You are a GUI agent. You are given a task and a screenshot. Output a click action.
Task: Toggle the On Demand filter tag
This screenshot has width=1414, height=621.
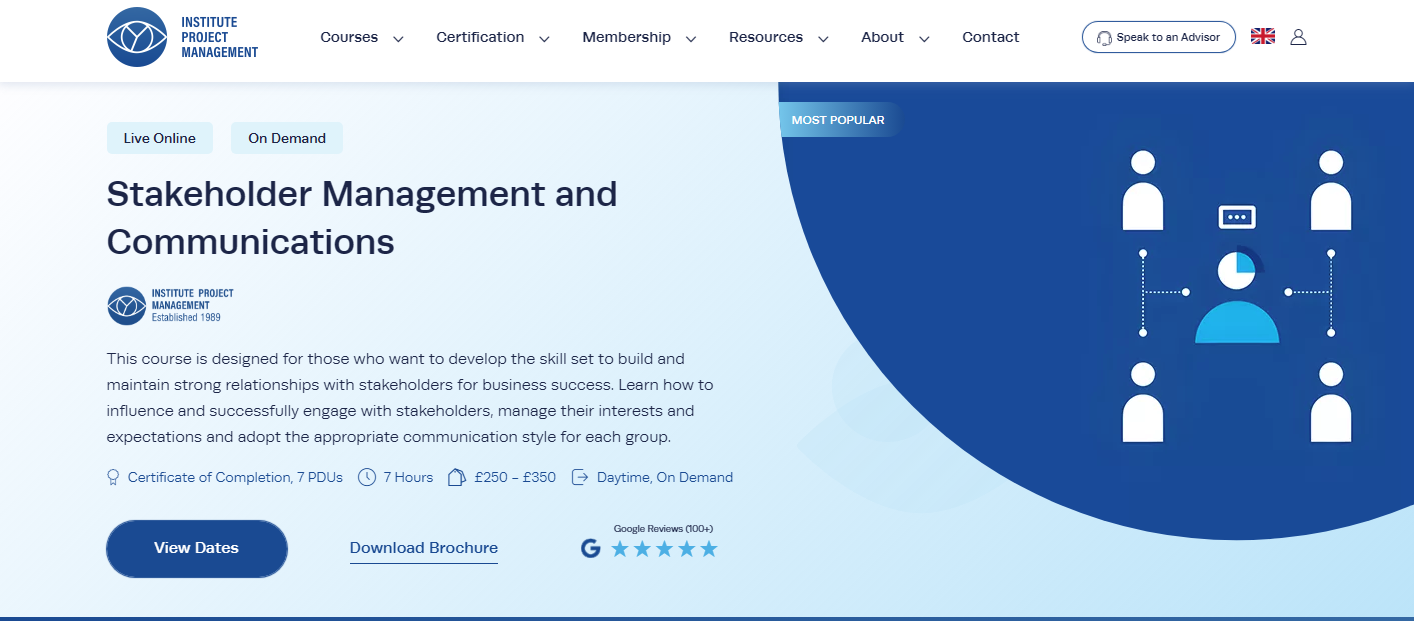(x=286, y=138)
